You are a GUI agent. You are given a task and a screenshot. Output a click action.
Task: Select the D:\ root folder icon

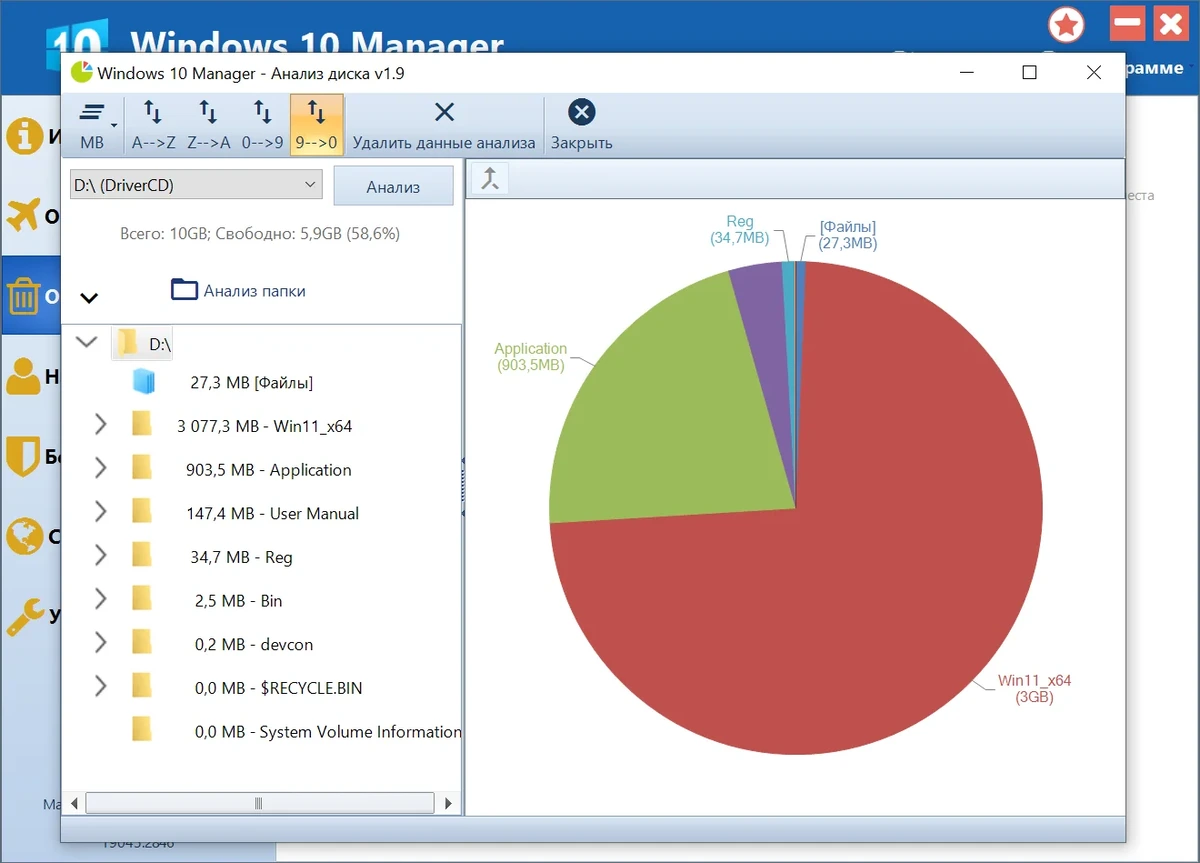click(x=127, y=343)
